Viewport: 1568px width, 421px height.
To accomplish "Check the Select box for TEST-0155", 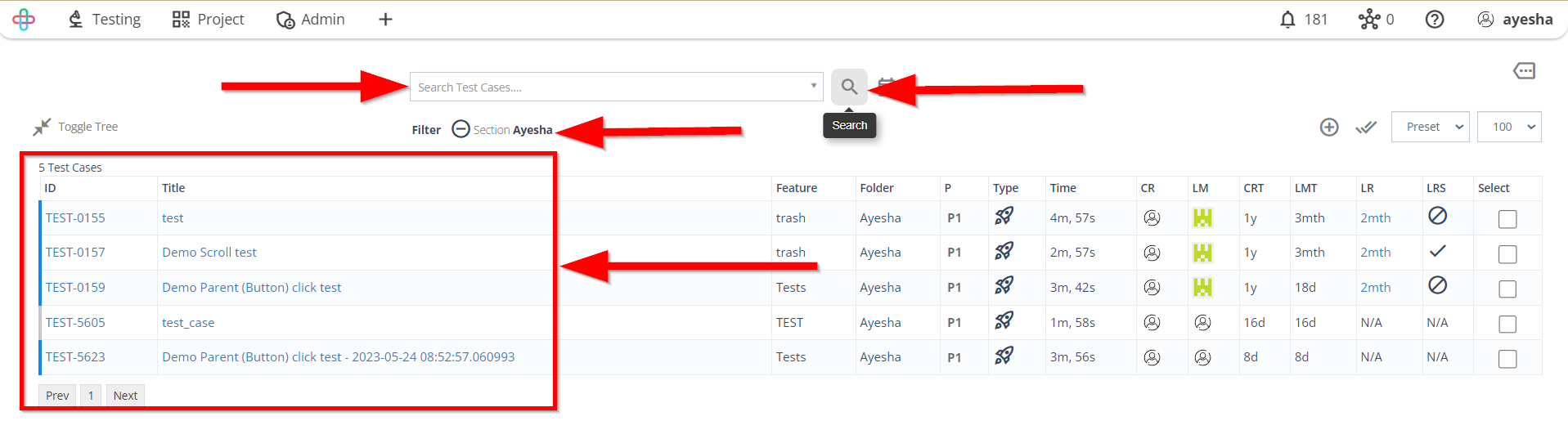I will 1507,219.
